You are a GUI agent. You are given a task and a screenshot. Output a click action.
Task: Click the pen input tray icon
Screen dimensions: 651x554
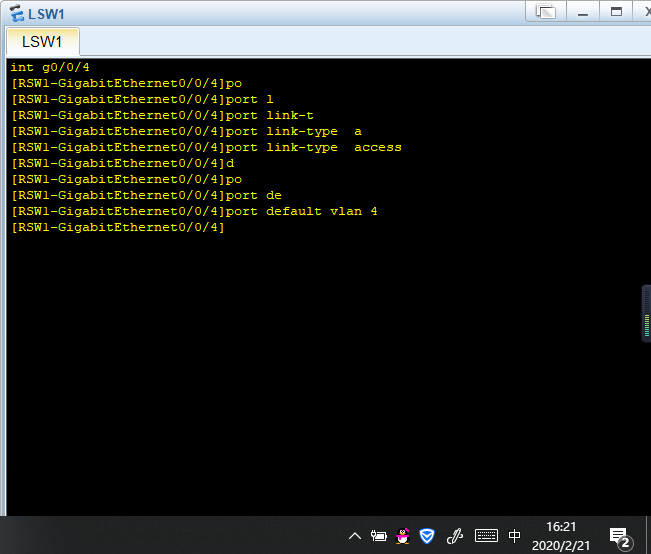pos(455,536)
